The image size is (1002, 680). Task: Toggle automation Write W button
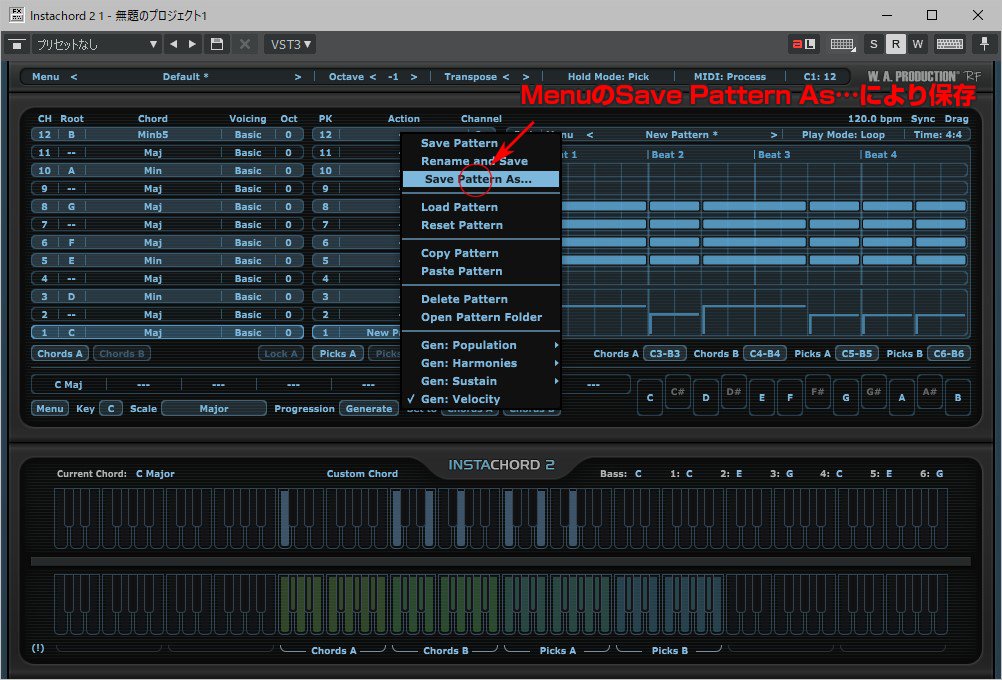click(x=918, y=44)
